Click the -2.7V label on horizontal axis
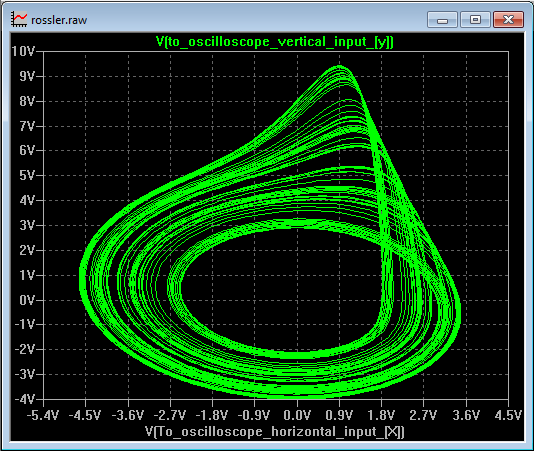This screenshot has height=451, width=534. (x=170, y=415)
